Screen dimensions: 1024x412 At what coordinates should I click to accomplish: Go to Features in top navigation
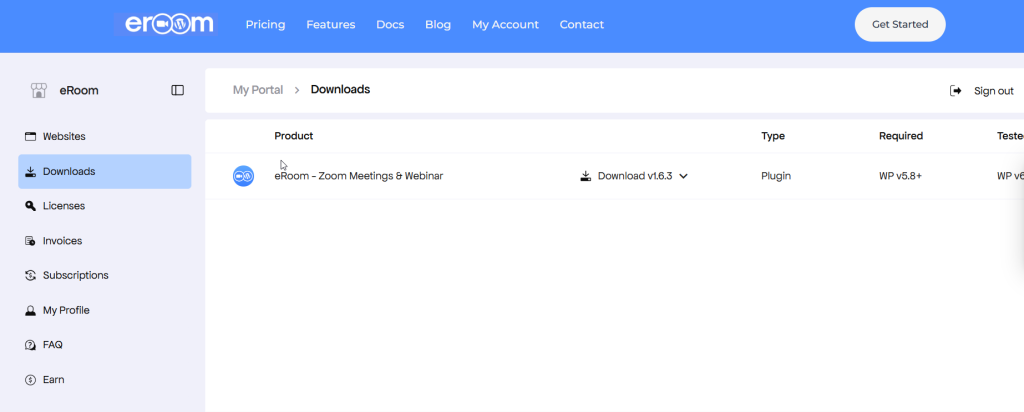[330, 25]
